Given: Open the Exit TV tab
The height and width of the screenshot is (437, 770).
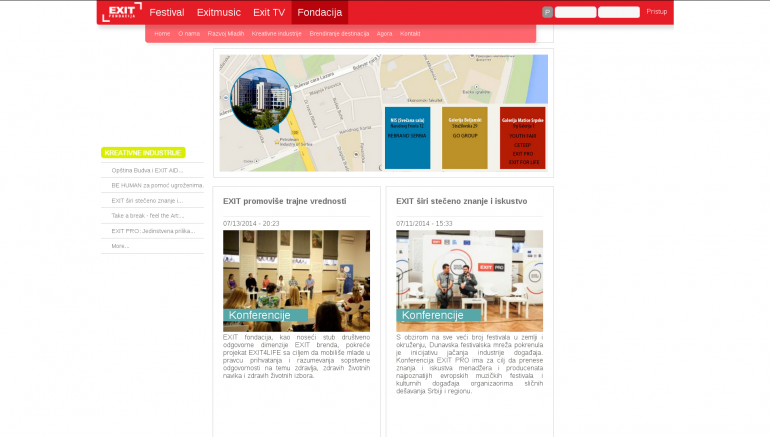Looking at the screenshot, I should (269, 12).
